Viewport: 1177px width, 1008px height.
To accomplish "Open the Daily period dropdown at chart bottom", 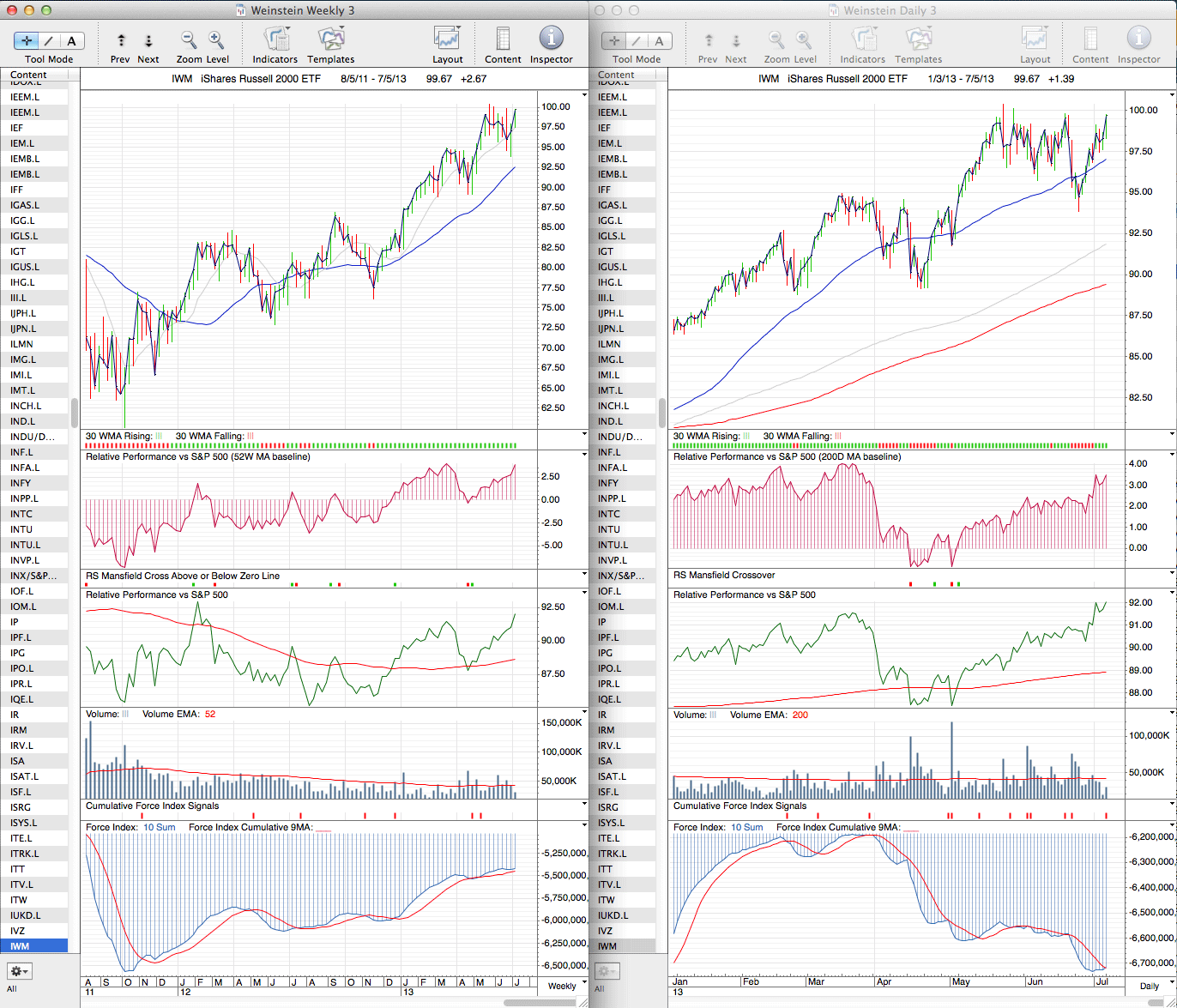I will coord(1150,986).
